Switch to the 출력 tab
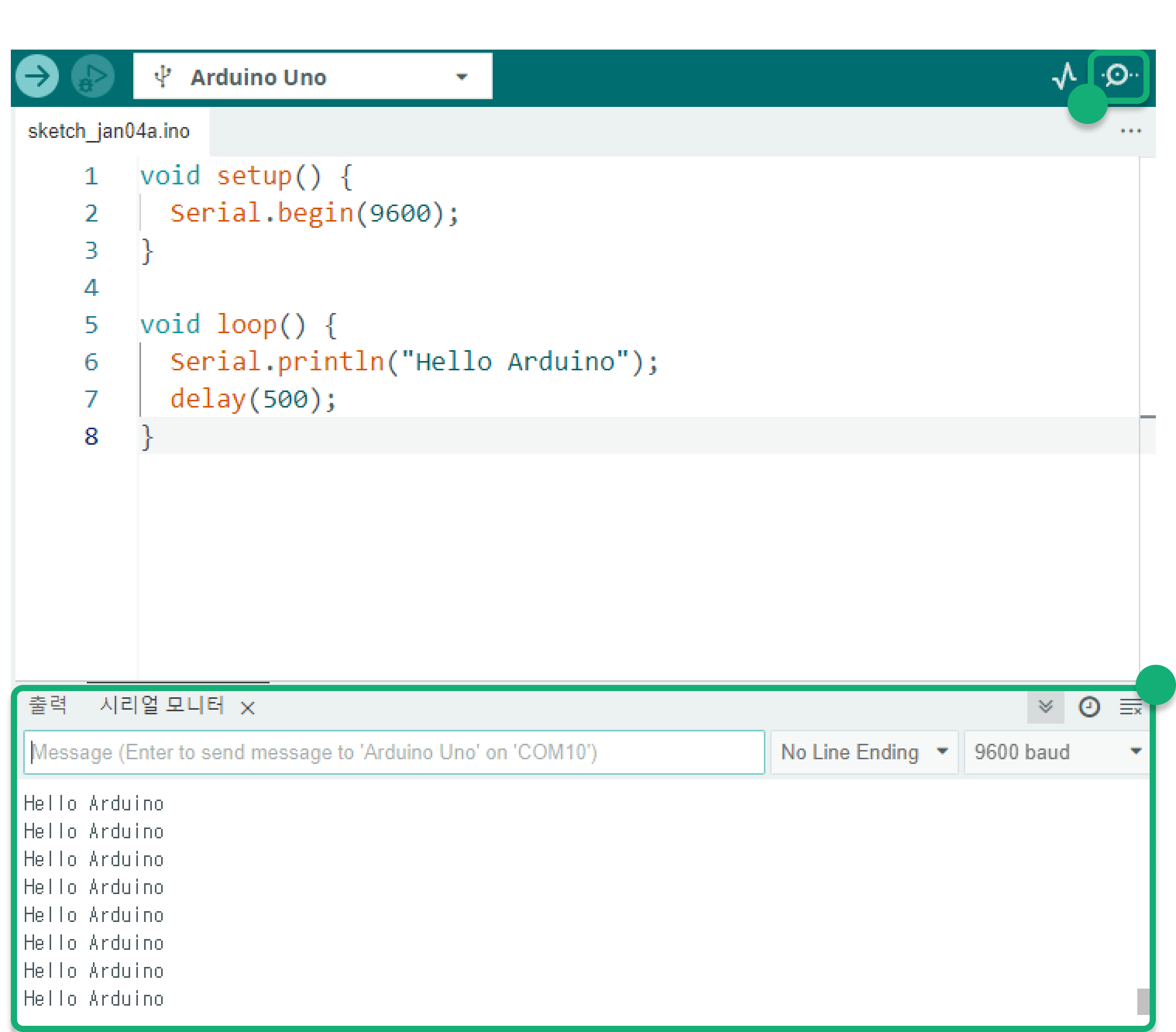This screenshot has height=1032, width=1176. click(x=49, y=705)
